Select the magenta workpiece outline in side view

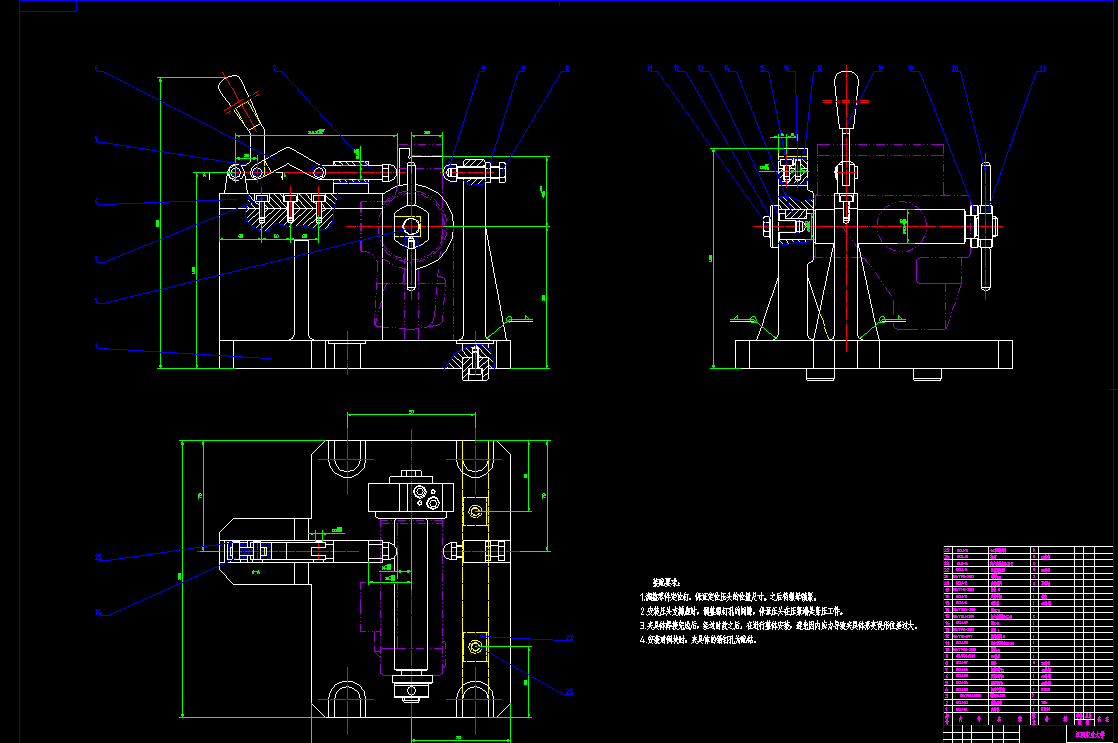[x=891, y=237]
